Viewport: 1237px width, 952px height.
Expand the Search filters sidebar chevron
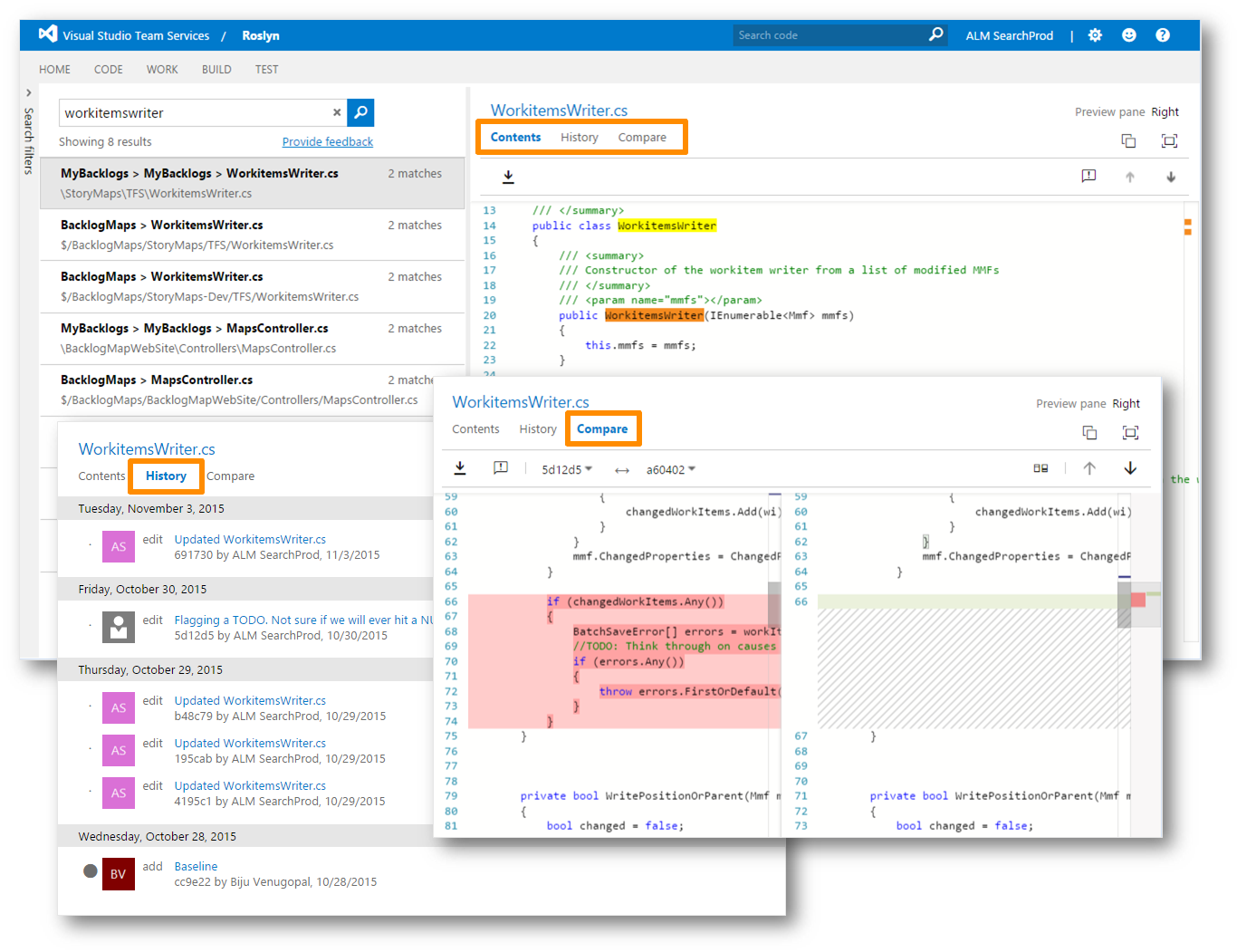[28, 91]
